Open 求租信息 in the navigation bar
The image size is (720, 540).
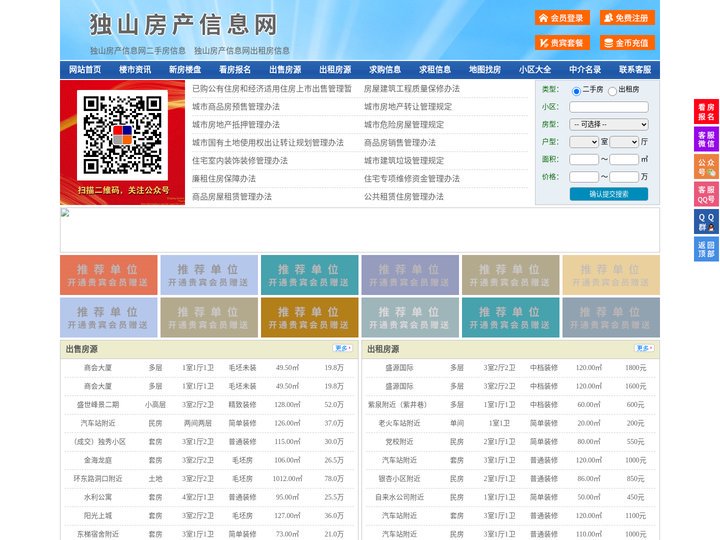click(435, 70)
